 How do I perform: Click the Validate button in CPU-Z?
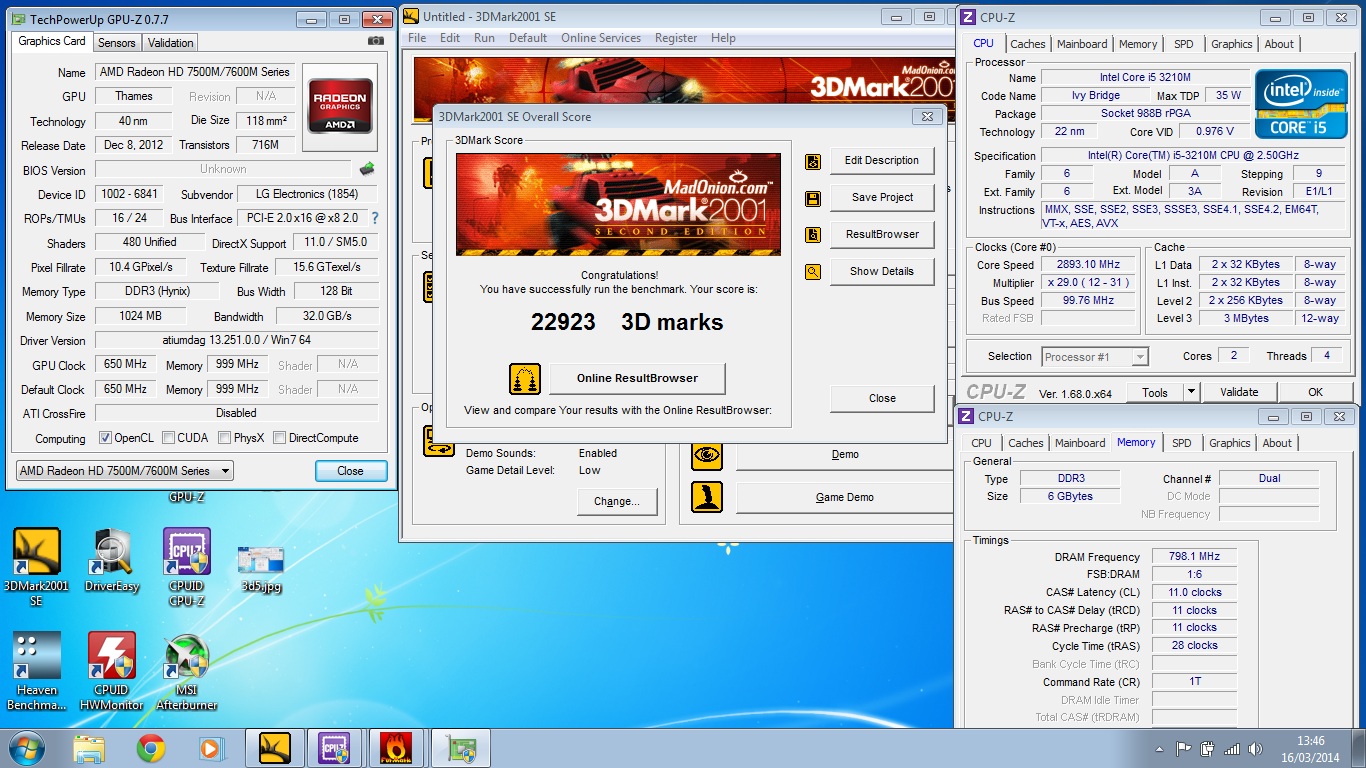1239,392
